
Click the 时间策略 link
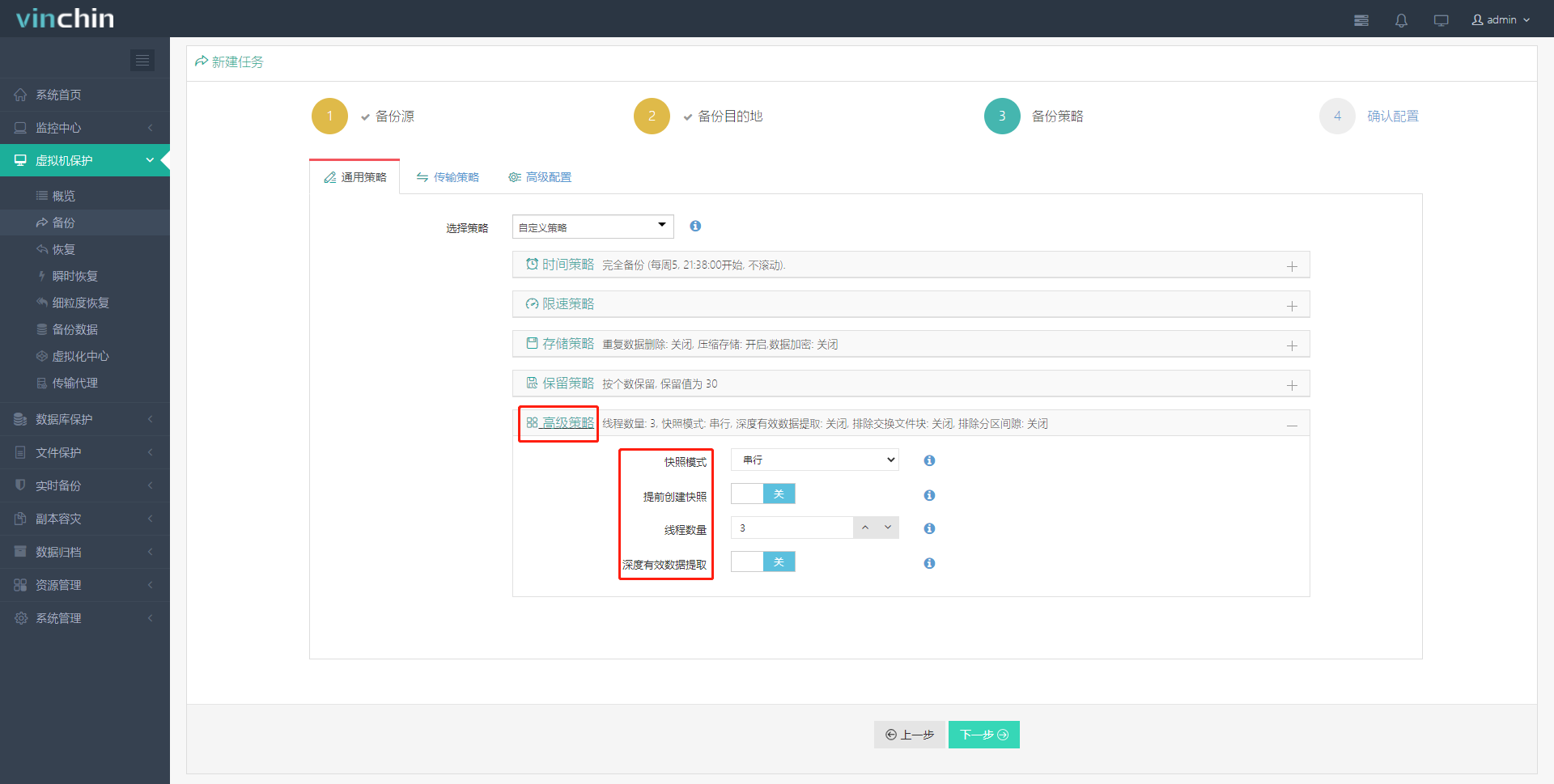tap(560, 265)
